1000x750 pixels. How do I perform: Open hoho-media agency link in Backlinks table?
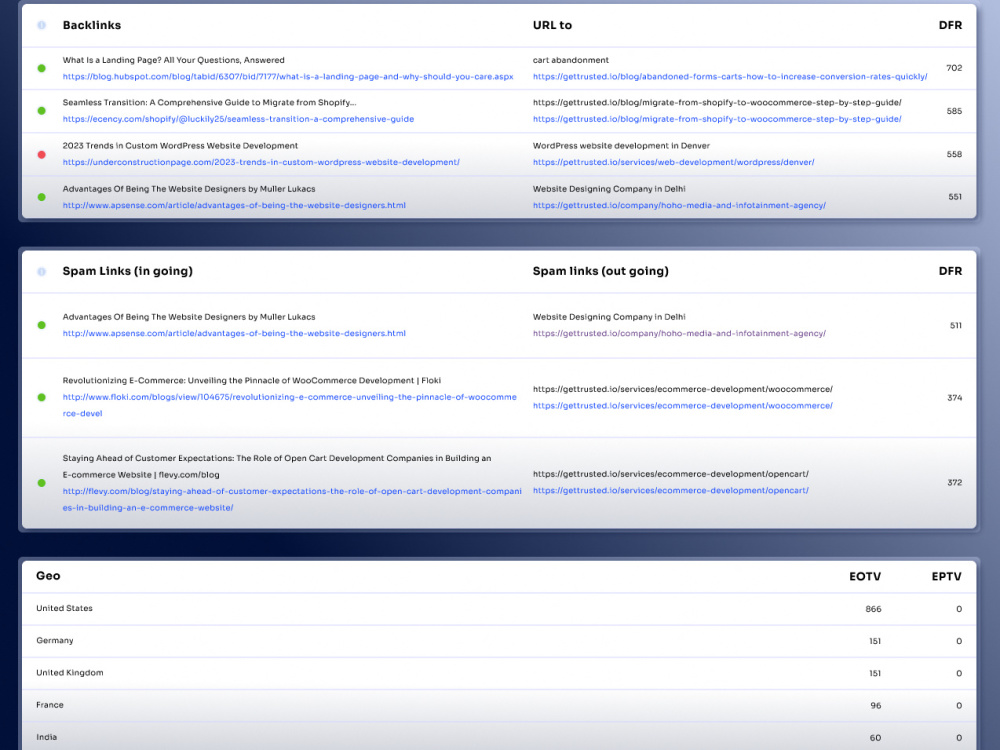[x=679, y=205]
